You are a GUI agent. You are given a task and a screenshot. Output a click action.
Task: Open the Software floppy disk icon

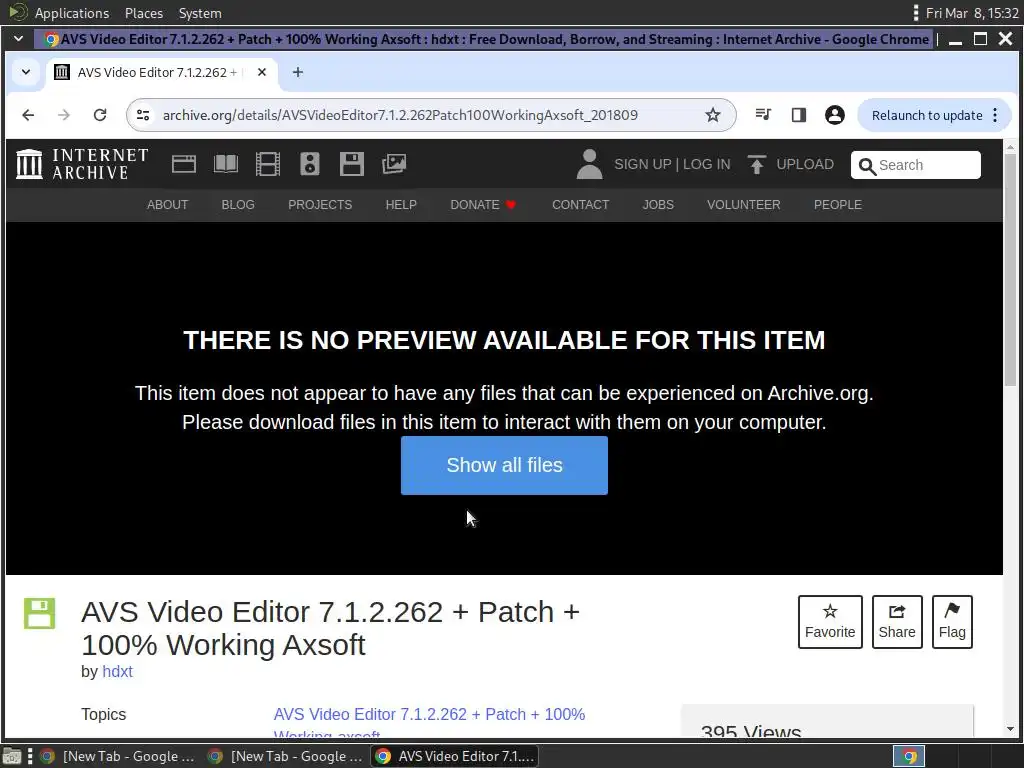pyautogui.click(x=352, y=164)
